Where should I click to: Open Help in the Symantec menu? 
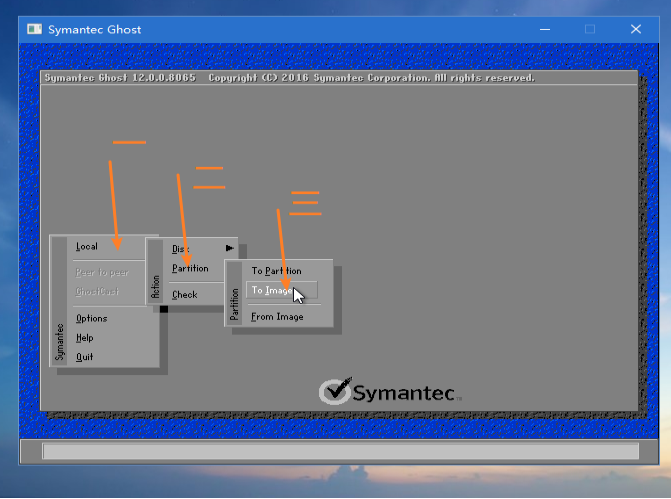click(84, 338)
